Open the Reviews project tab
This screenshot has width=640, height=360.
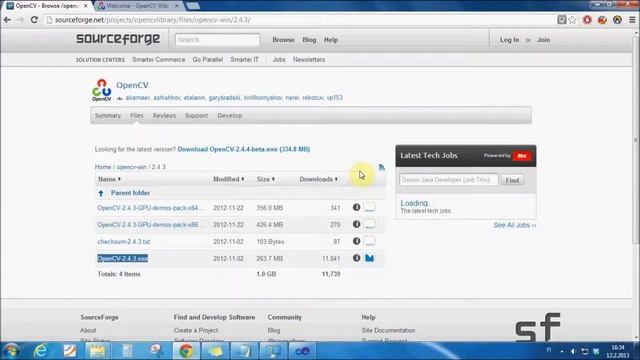(164, 116)
